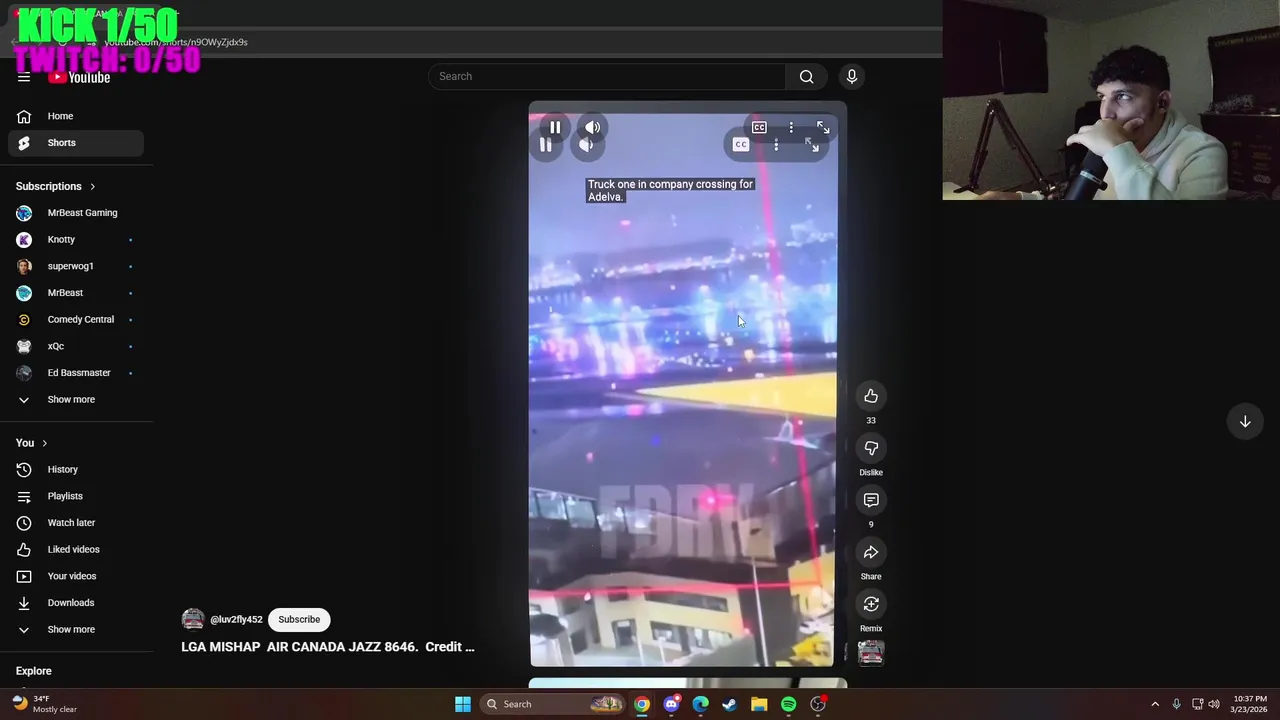
Task: Open the xQc channel
Action: (76, 346)
